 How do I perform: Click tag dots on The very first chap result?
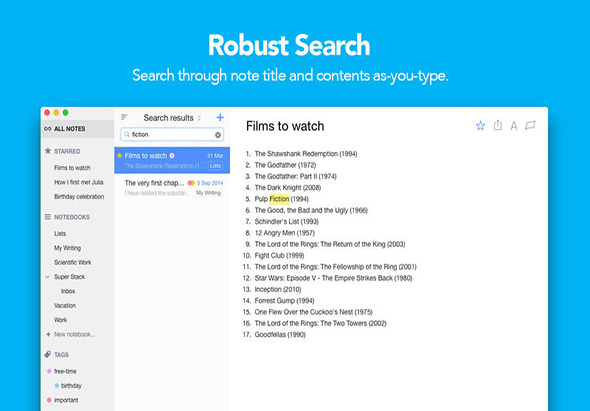tap(191, 183)
